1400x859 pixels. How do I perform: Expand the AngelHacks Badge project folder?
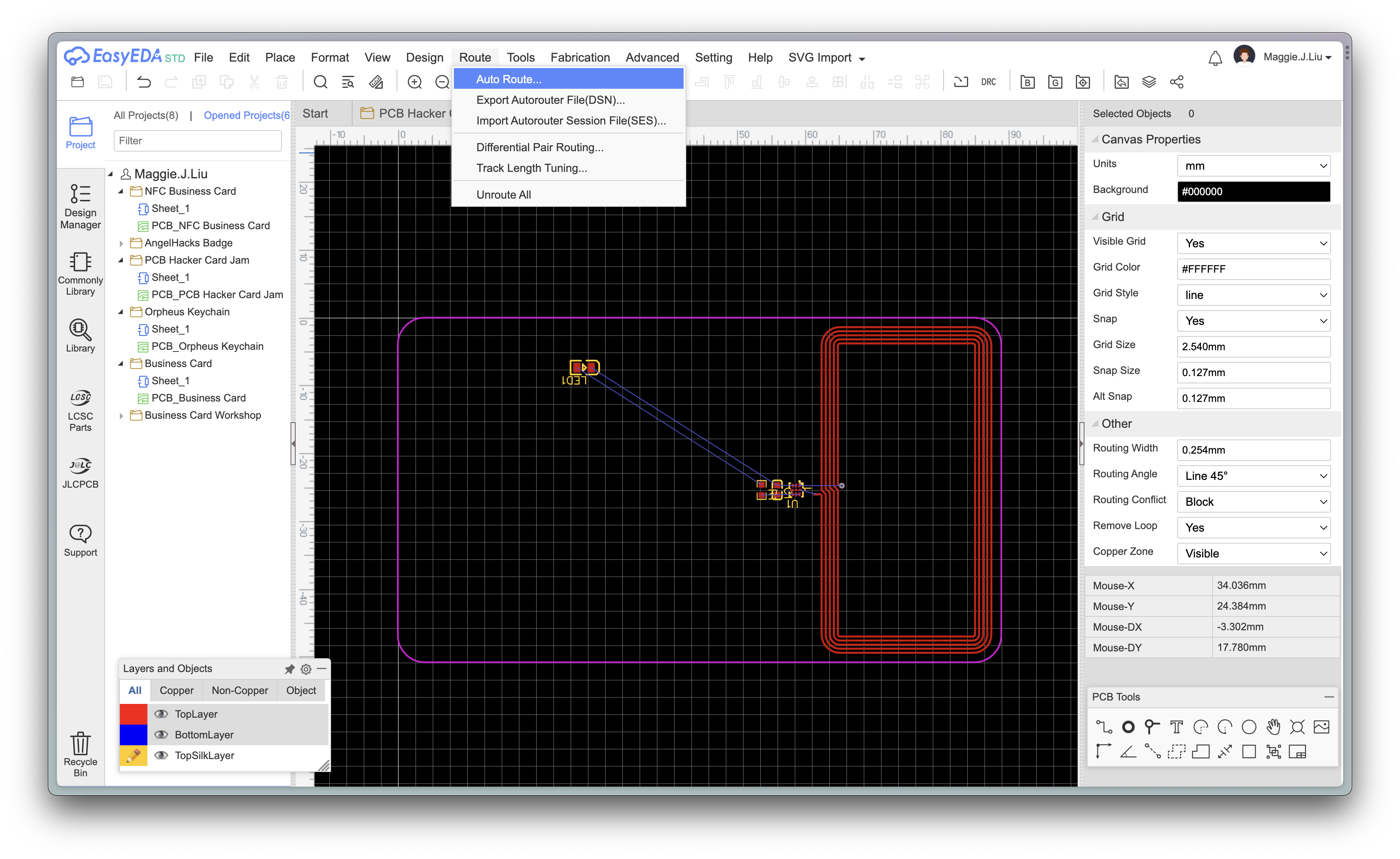click(x=121, y=243)
